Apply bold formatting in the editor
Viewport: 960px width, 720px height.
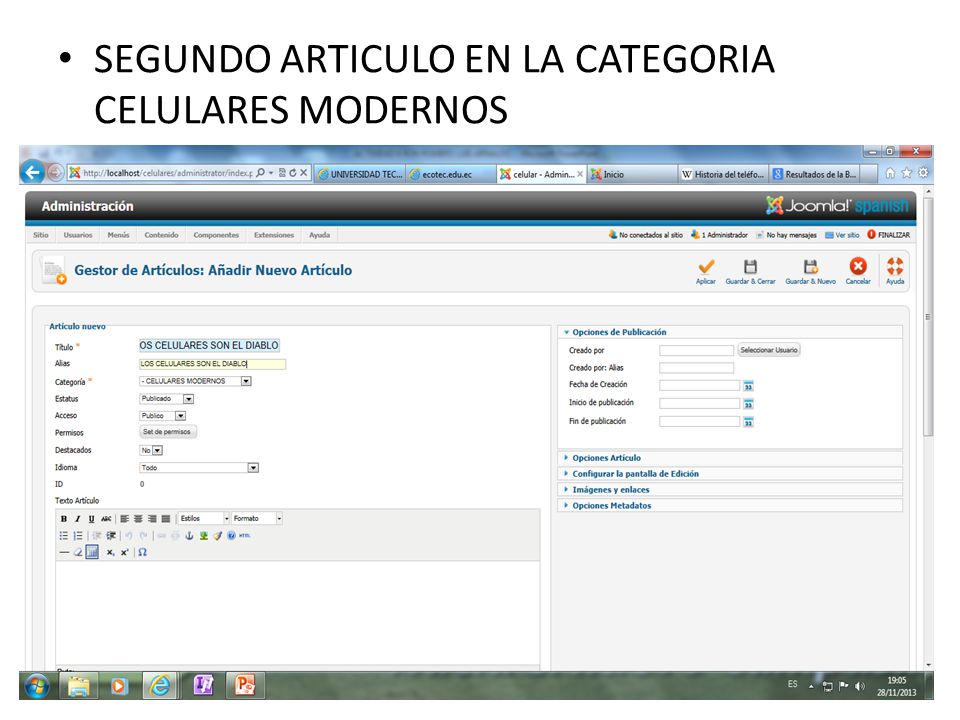[64, 519]
